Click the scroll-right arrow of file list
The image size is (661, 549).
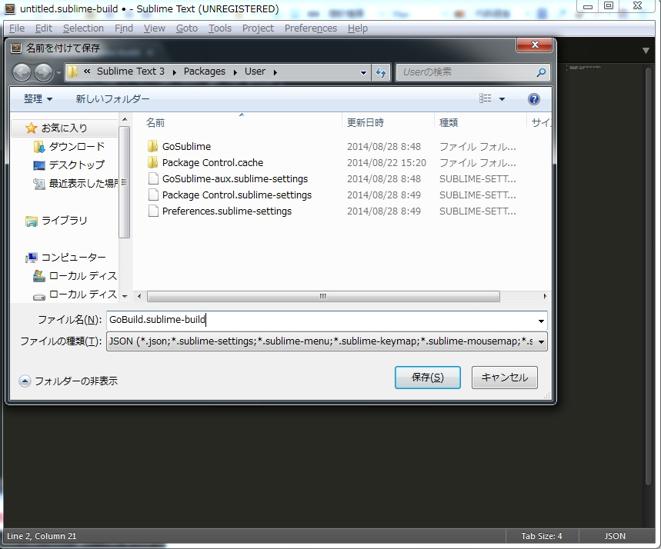point(545,296)
